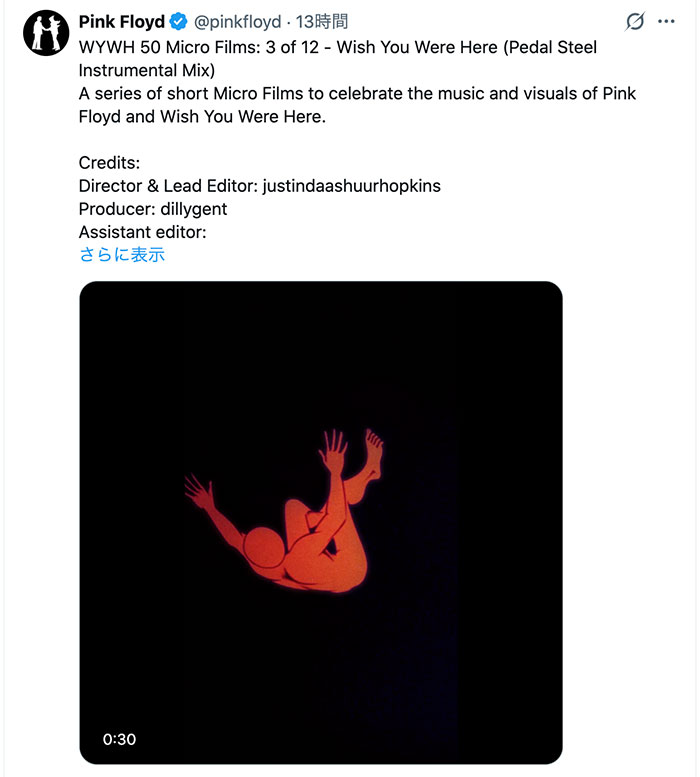This screenshot has width=700, height=777.
Task: Expand the tweet with さらに表示
Action: [121, 254]
